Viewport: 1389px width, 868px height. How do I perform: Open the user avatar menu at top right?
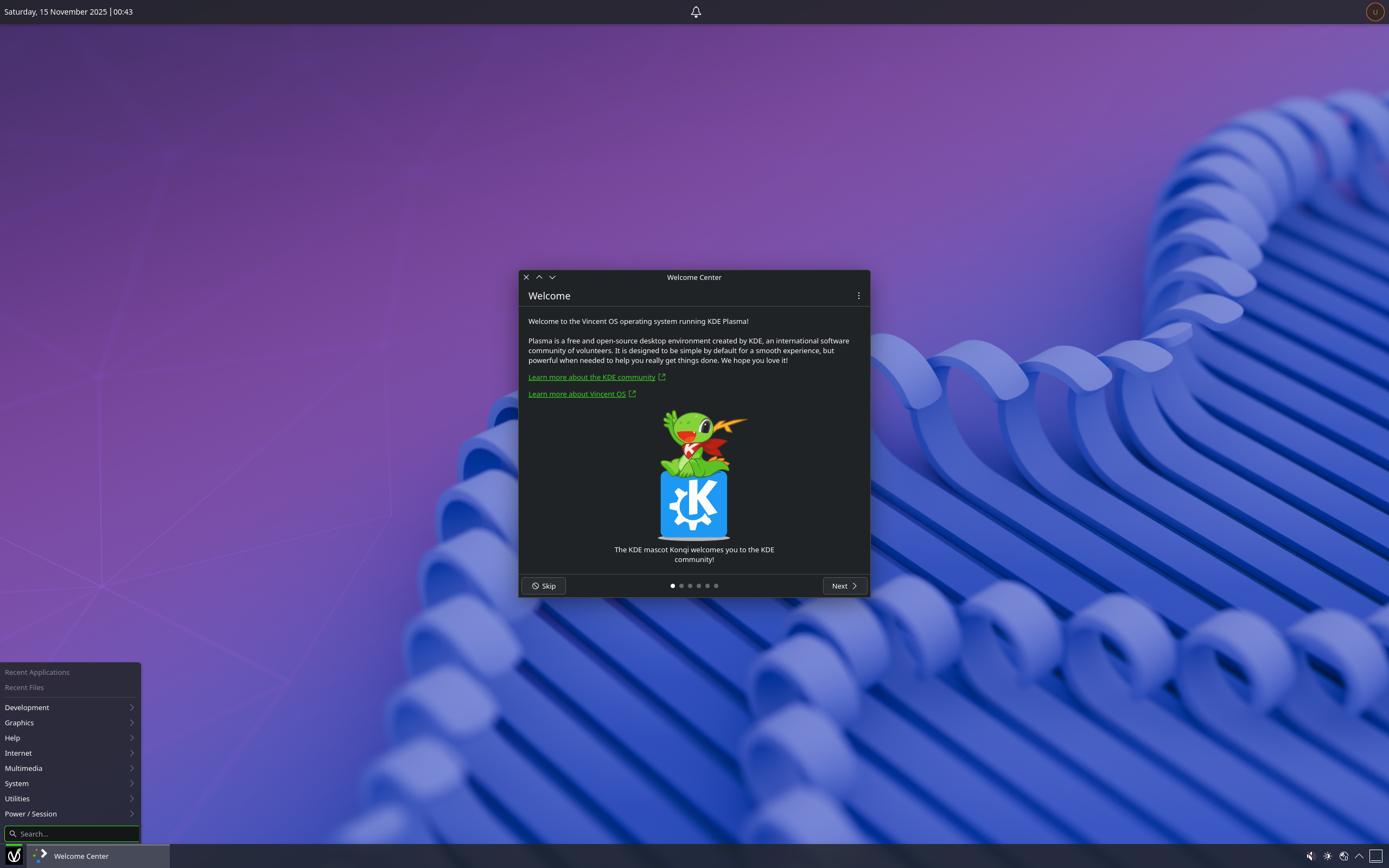1375,12
